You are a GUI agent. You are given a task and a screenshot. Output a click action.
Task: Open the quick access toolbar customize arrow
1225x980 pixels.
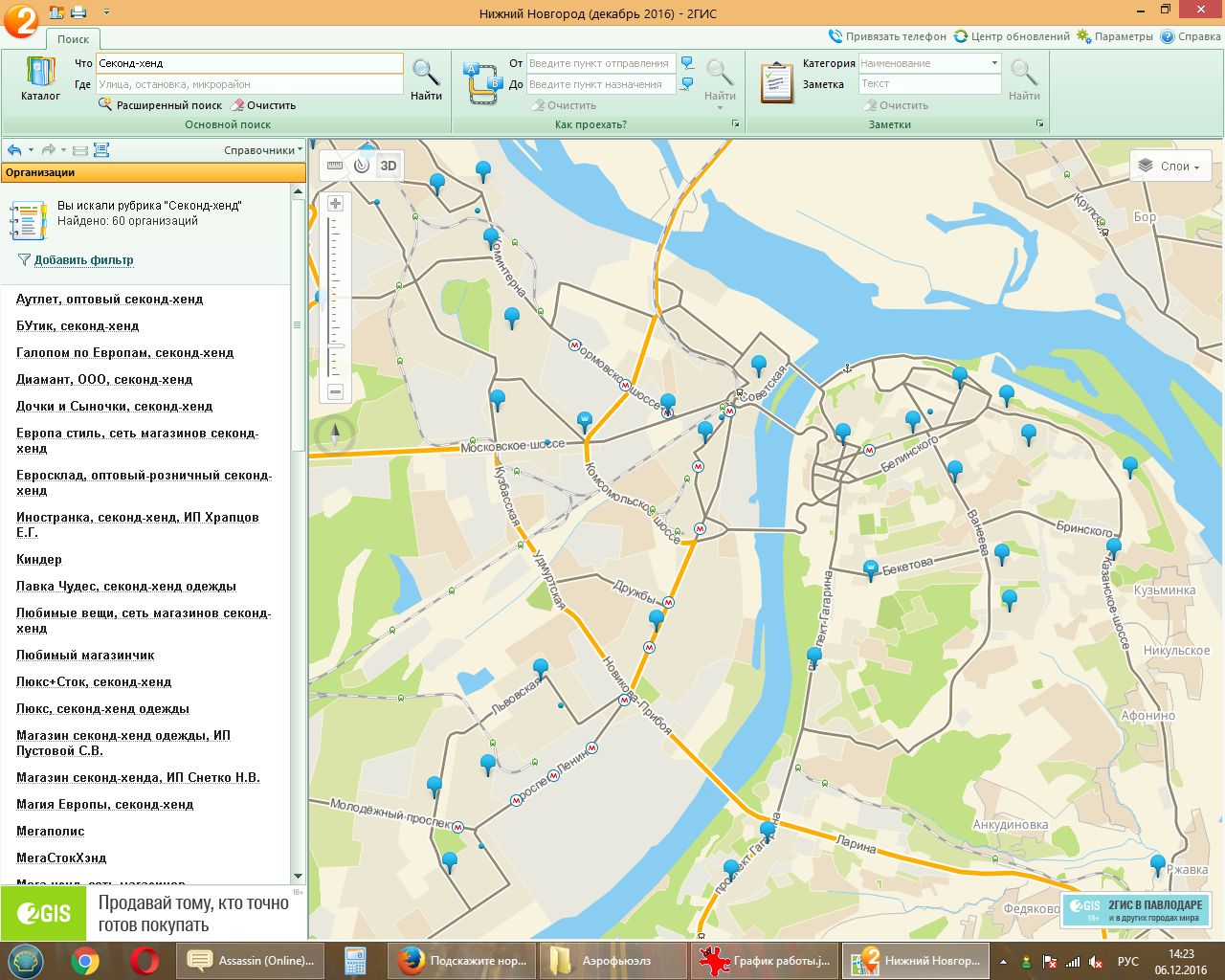pos(105,12)
